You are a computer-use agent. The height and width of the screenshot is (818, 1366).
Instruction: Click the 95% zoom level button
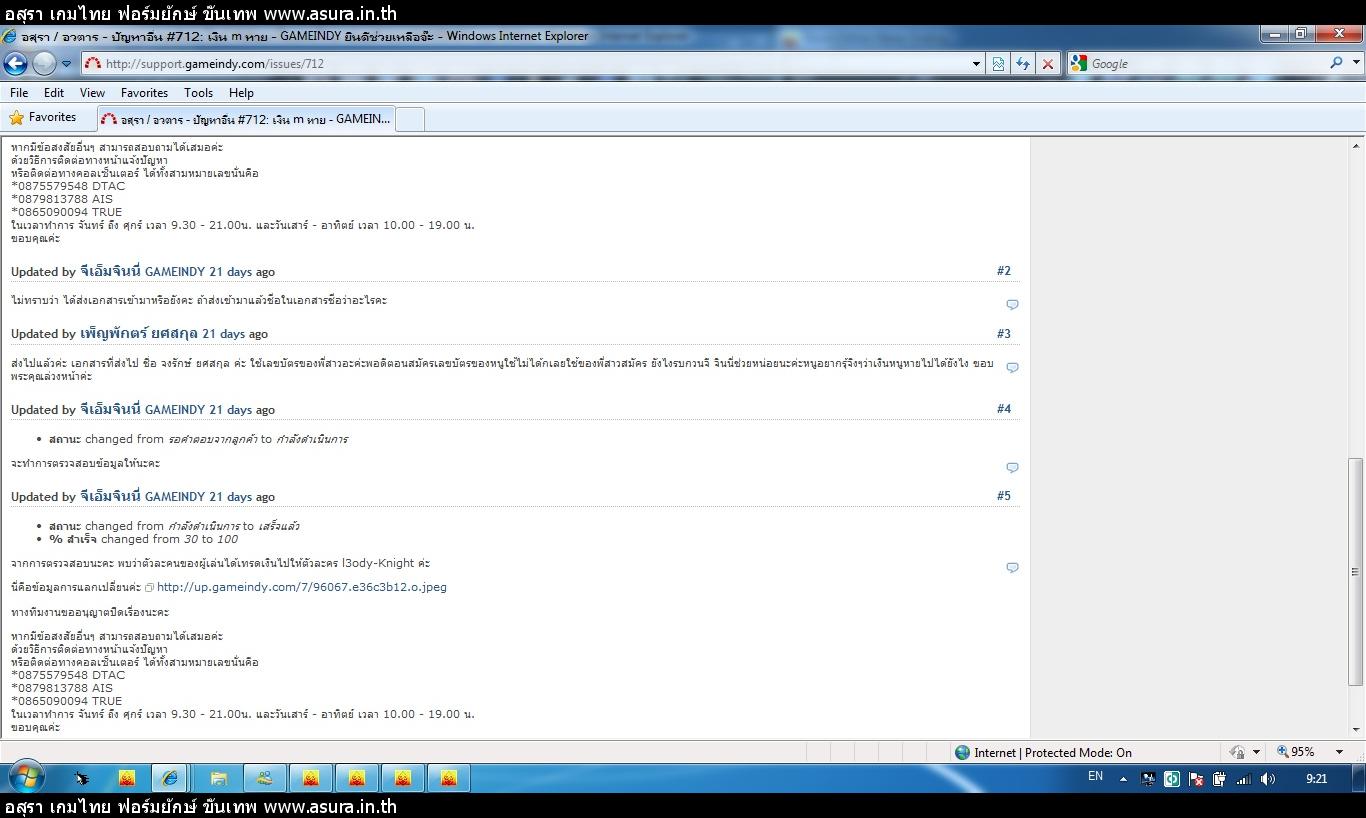[x=1297, y=752]
